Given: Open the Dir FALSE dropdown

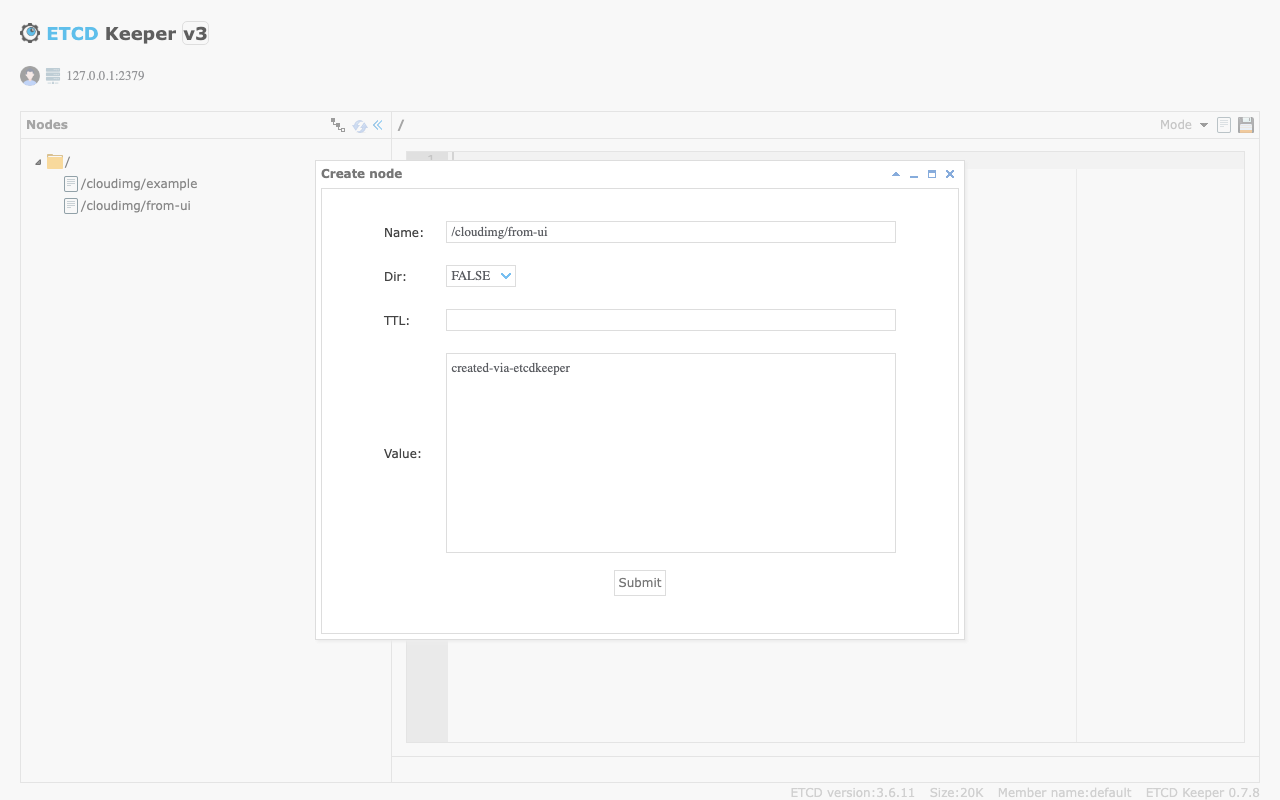Looking at the screenshot, I should (x=481, y=276).
